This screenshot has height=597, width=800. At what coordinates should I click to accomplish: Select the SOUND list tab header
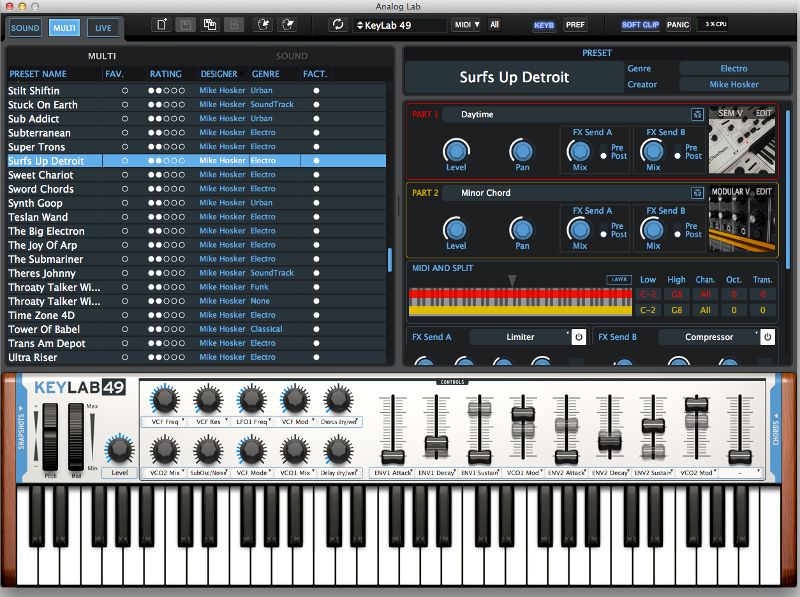[291, 56]
